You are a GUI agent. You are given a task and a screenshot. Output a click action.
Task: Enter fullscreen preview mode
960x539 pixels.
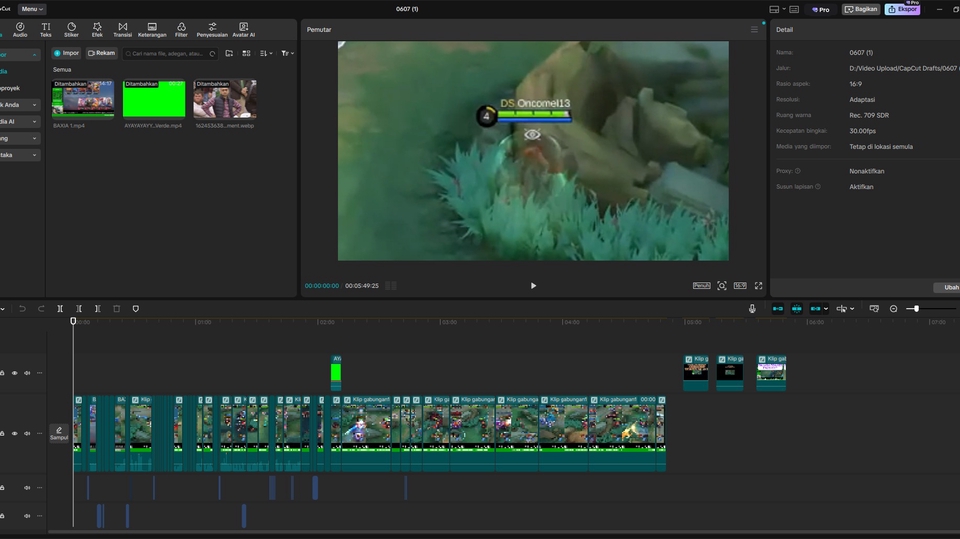click(x=759, y=285)
